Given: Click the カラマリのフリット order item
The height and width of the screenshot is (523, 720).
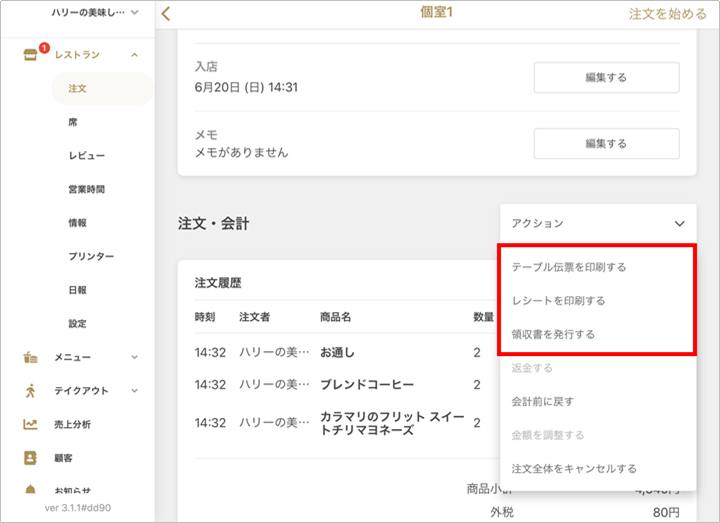Looking at the screenshot, I should coord(392,423).
